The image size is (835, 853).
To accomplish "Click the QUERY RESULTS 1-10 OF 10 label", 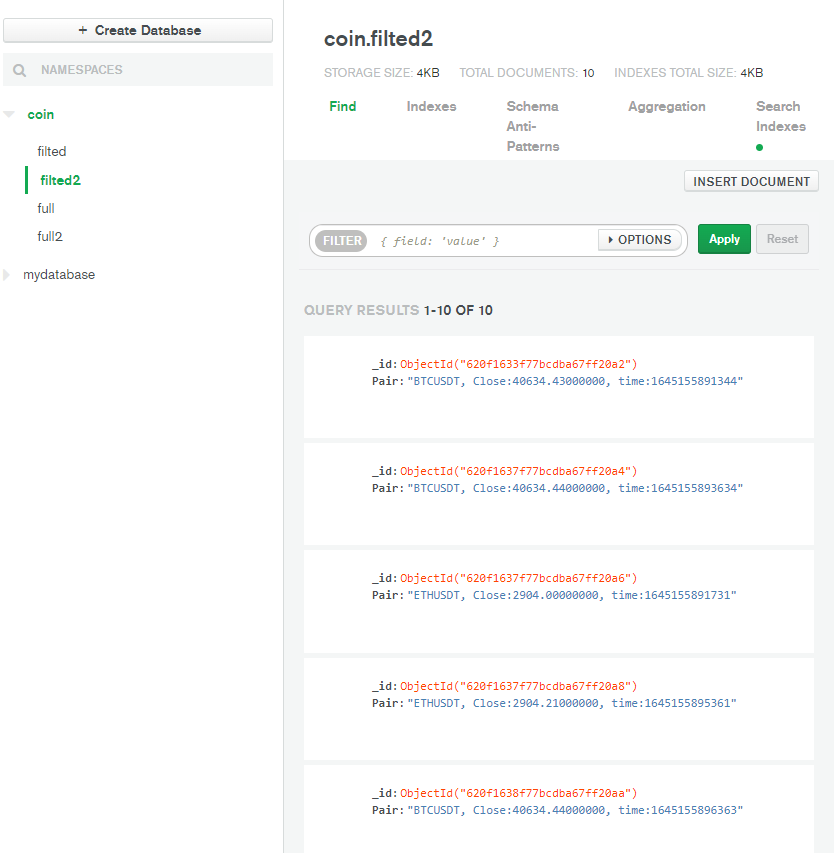I will coord(398,310).
